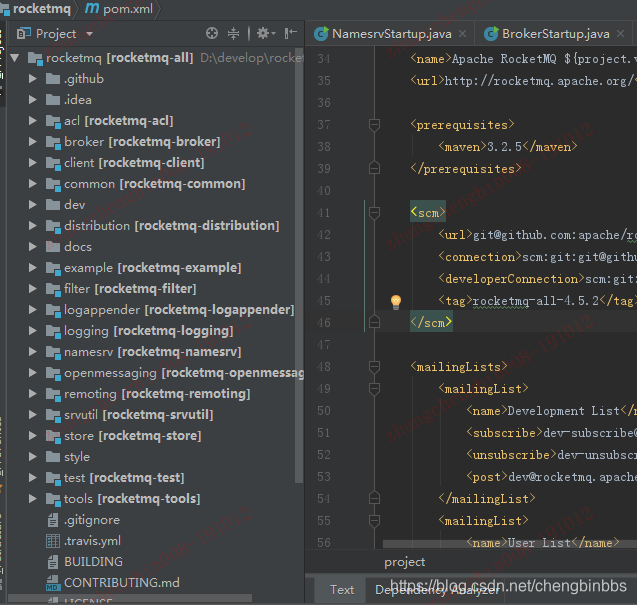Click the rocketmq-all-4.5.2 tag text

click(535, 301)
